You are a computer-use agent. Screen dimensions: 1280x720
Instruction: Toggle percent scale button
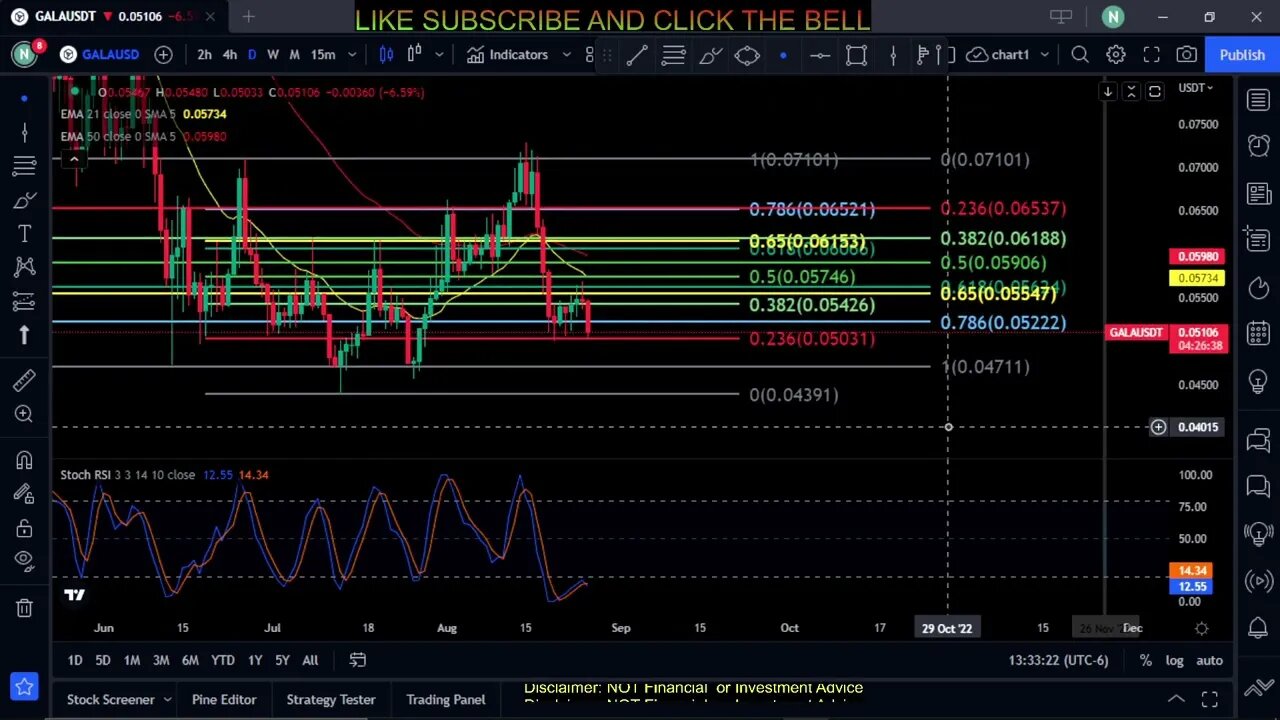(x=1146, y=660)
